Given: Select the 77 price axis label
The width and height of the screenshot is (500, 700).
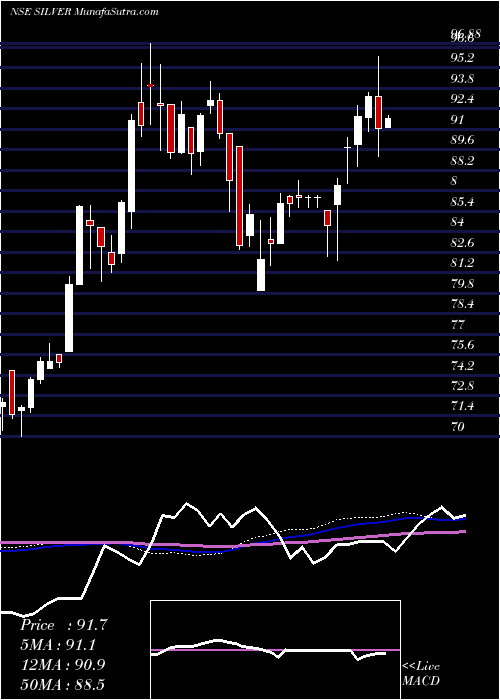Looking at the screenshot, I should pos(458,324).
